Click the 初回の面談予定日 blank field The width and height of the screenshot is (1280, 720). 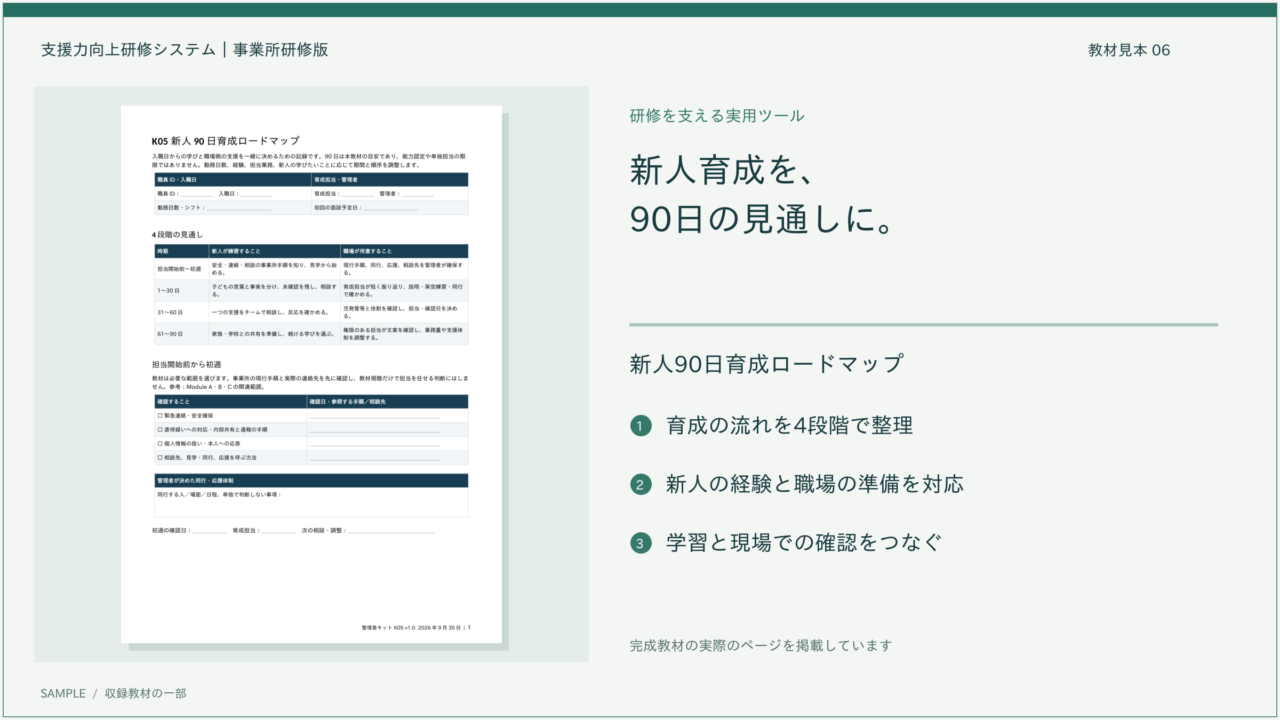(390, 208)
